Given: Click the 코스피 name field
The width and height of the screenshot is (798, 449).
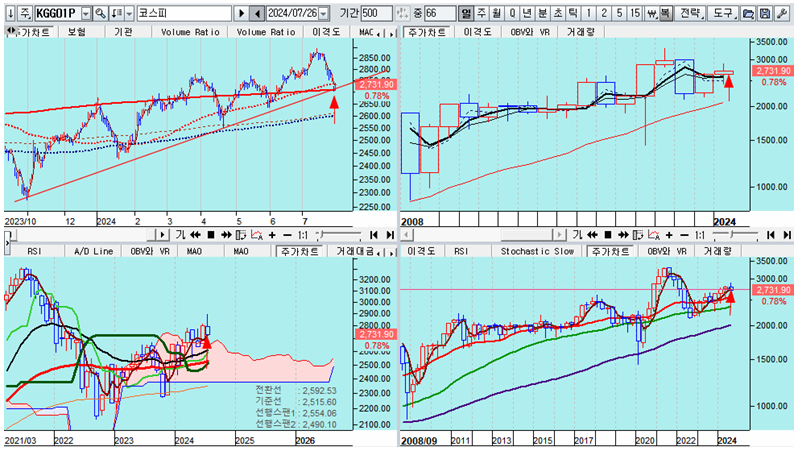Looking at the screenshot, I should point(184,13).
